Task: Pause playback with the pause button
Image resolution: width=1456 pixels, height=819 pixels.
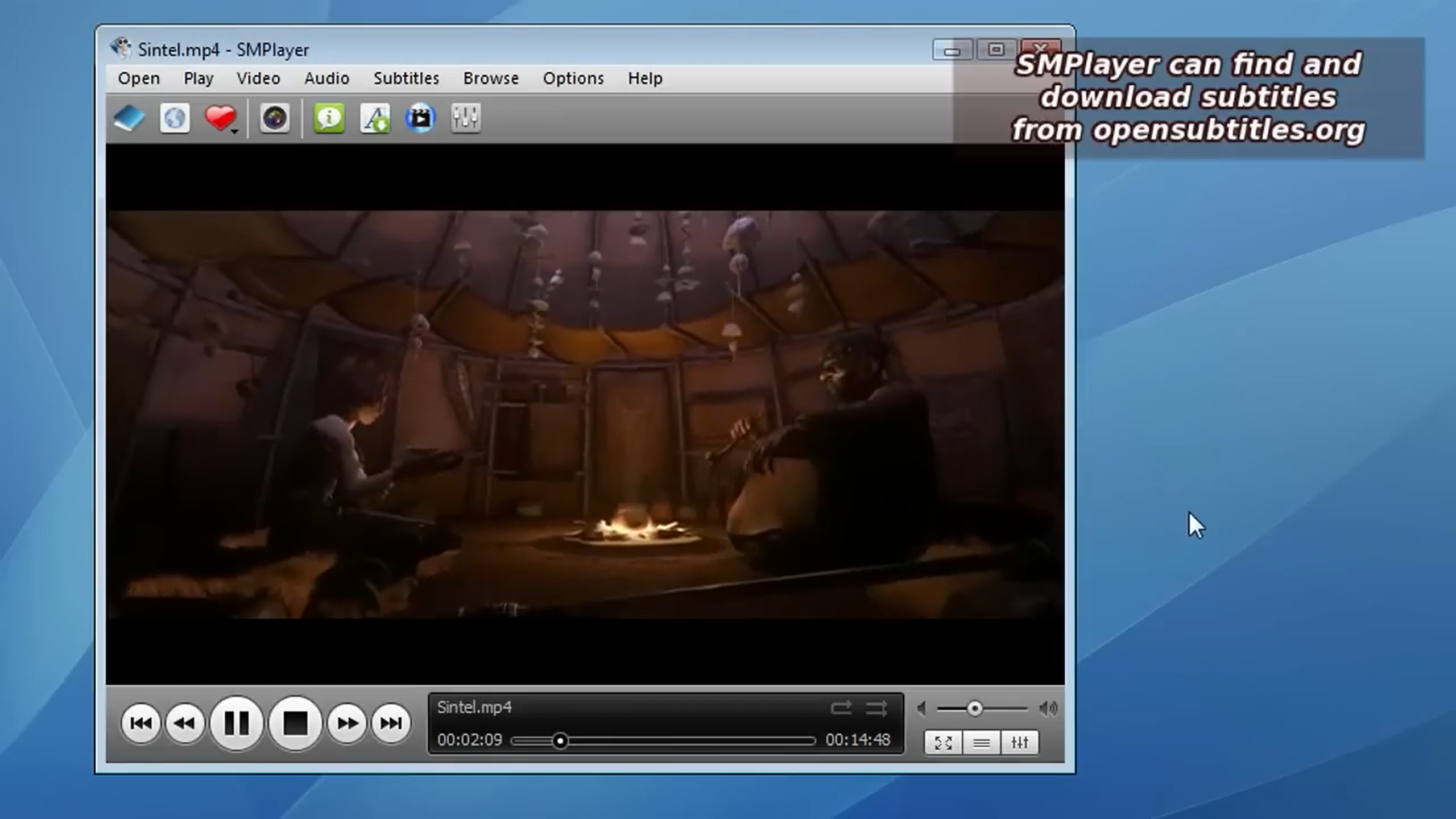Action: click(237, 723)
